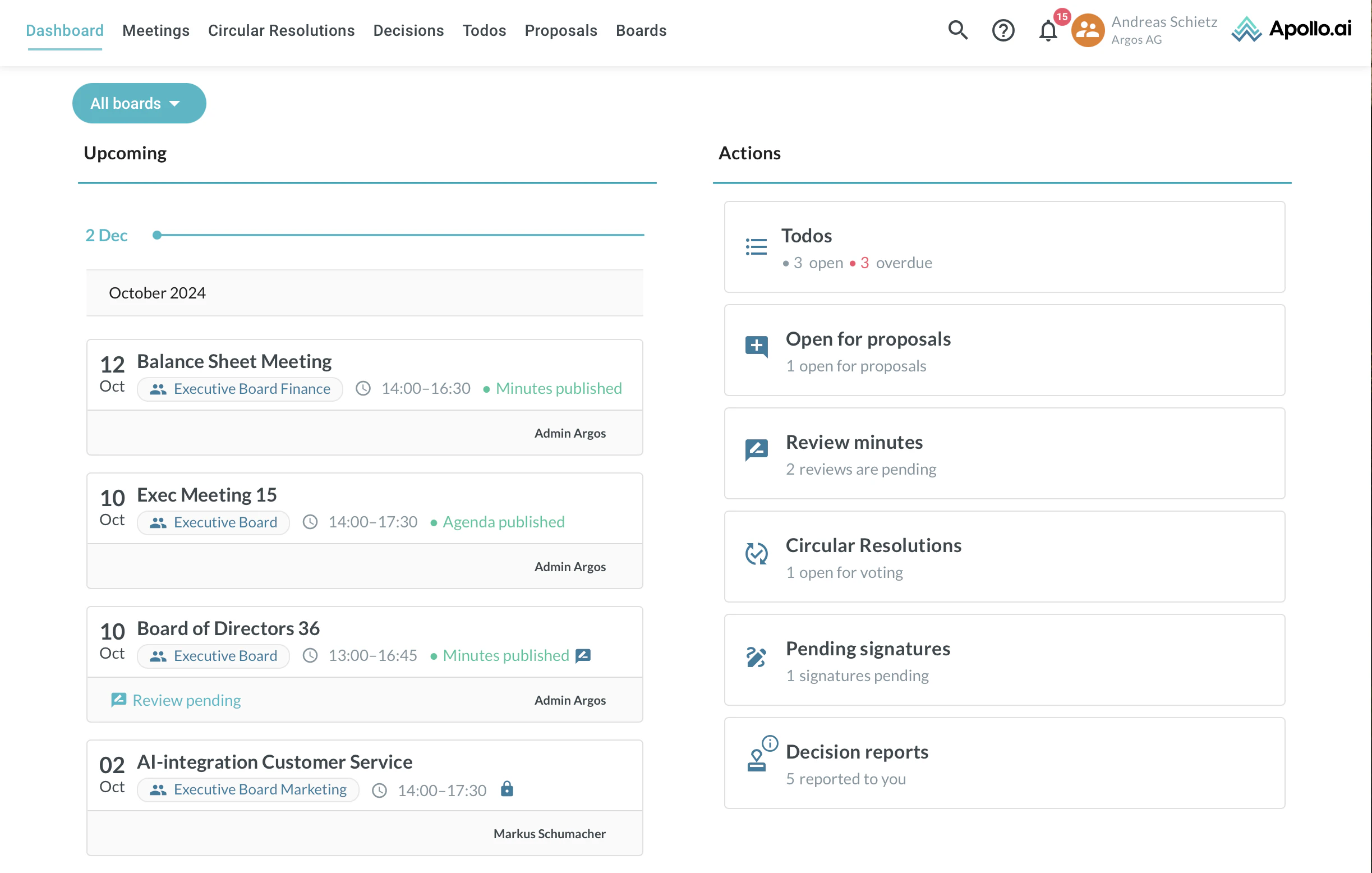
Task: Select the Review minutes icon
Action: 756,450
